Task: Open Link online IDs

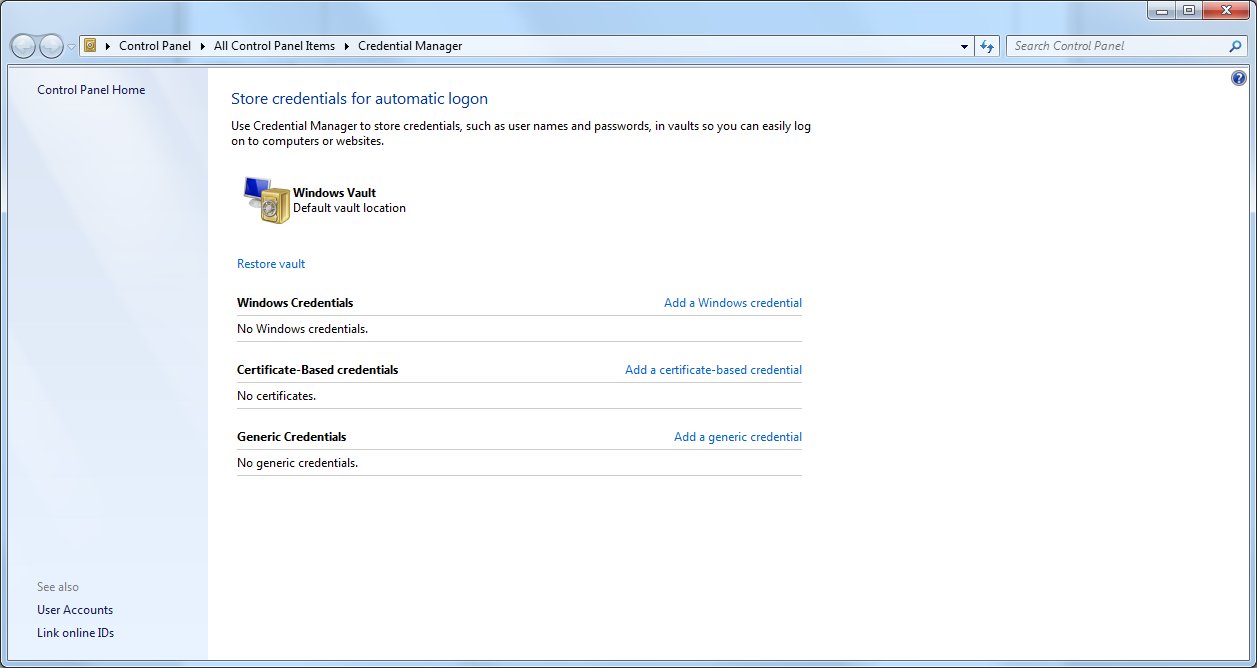Action: (76, 633)
